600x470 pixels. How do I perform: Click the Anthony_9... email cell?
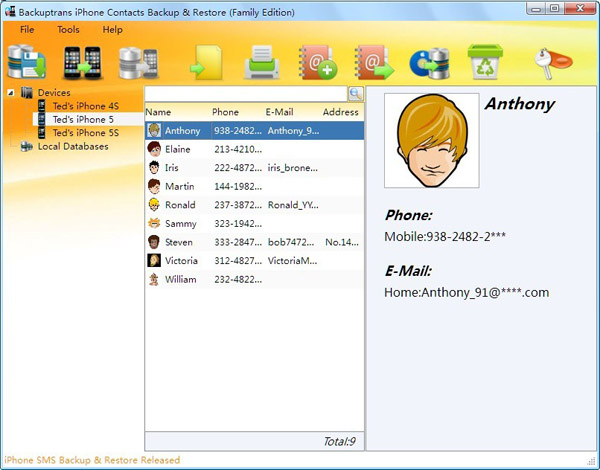coord(293,131)
